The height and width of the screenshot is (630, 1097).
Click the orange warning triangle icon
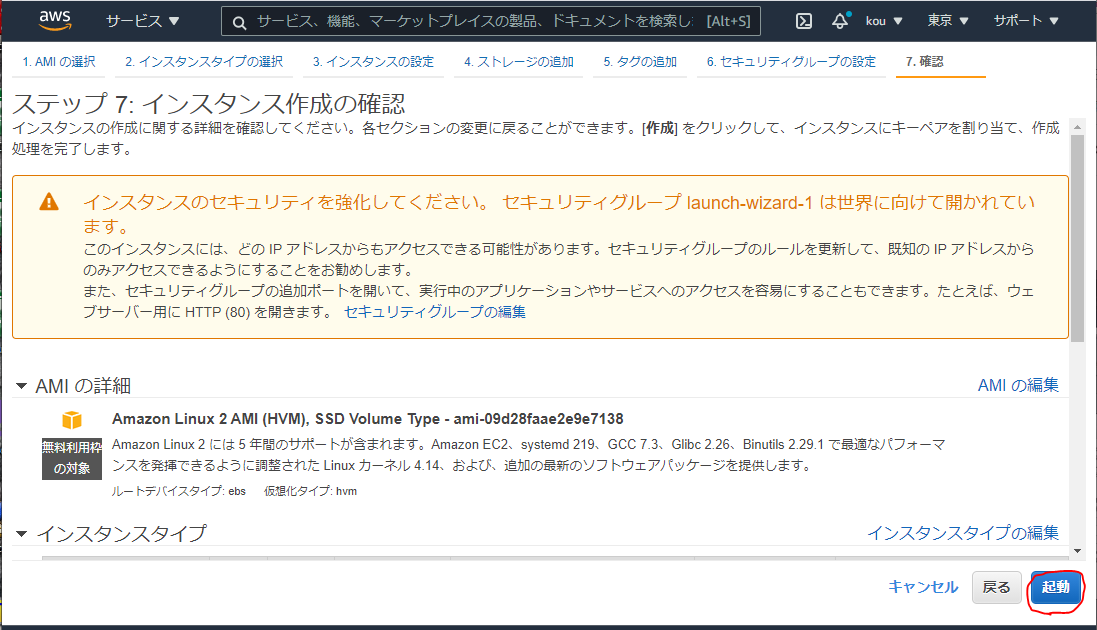click(x=49, y=202)
